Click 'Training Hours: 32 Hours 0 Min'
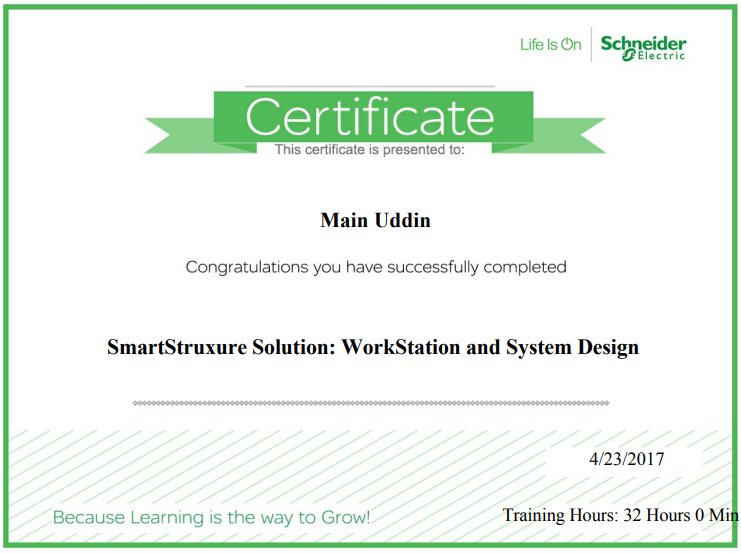 point(620,515)
